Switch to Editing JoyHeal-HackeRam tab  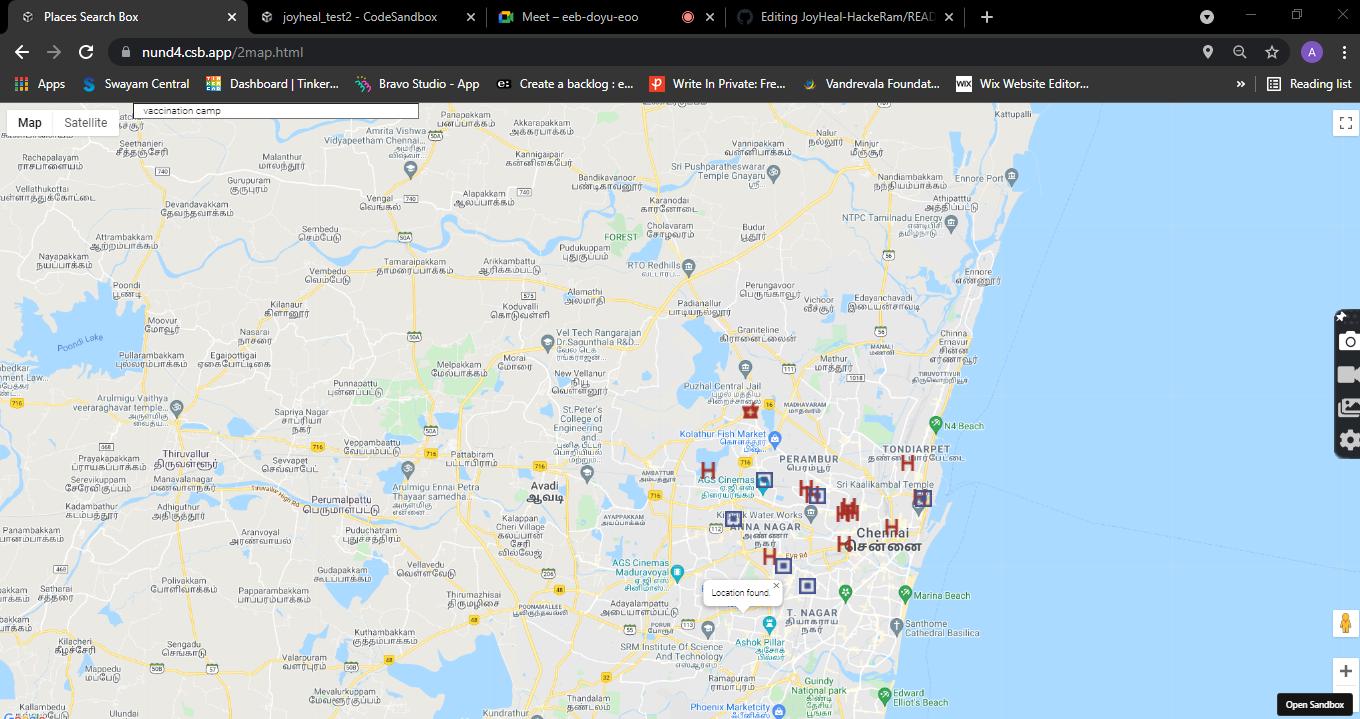(845, 17)
